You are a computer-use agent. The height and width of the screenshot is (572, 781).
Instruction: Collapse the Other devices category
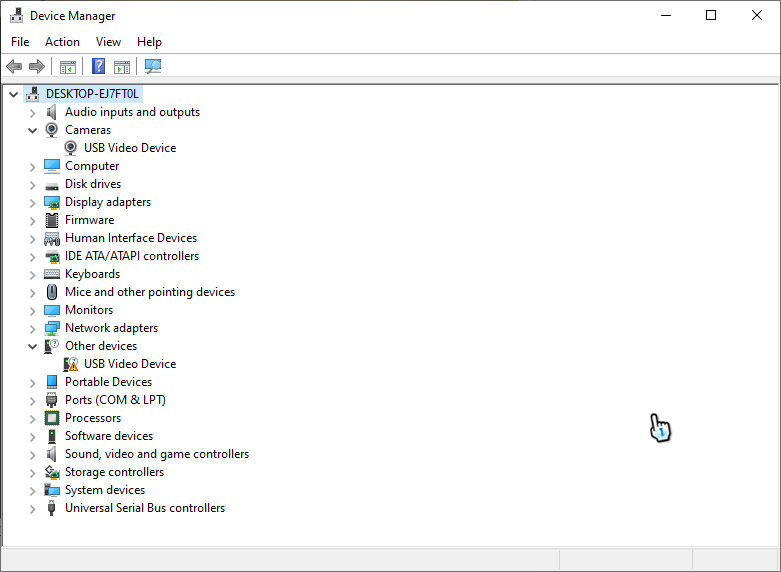(x=32, y=346)
